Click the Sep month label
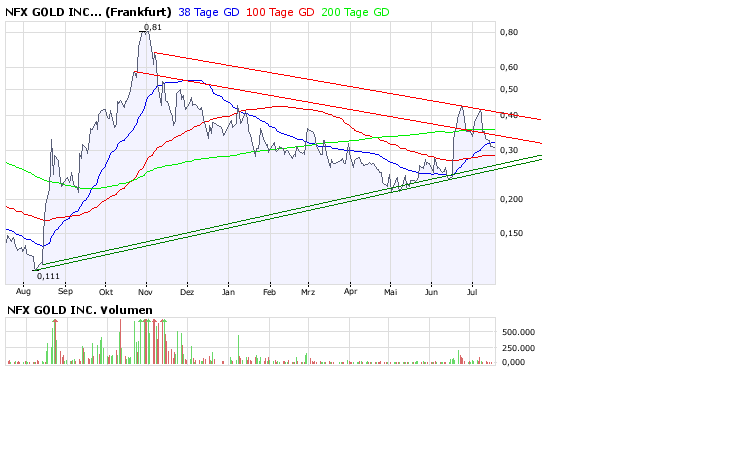The width and height of the screenshot is (738, 475). (65, 292)
